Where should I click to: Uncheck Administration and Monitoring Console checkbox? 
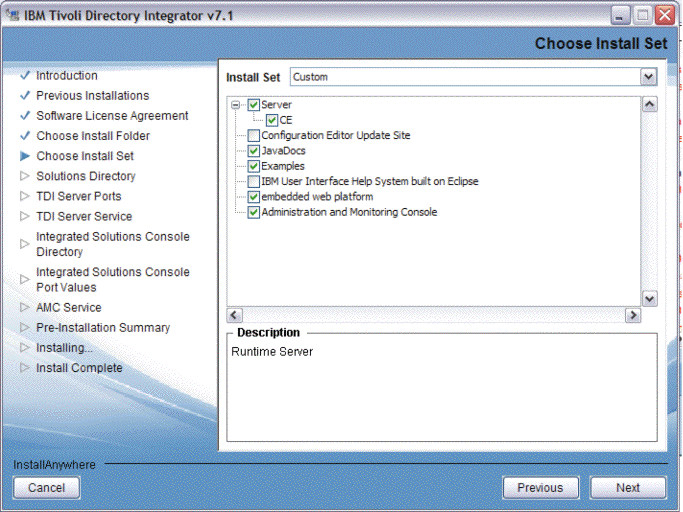[254, 212]
